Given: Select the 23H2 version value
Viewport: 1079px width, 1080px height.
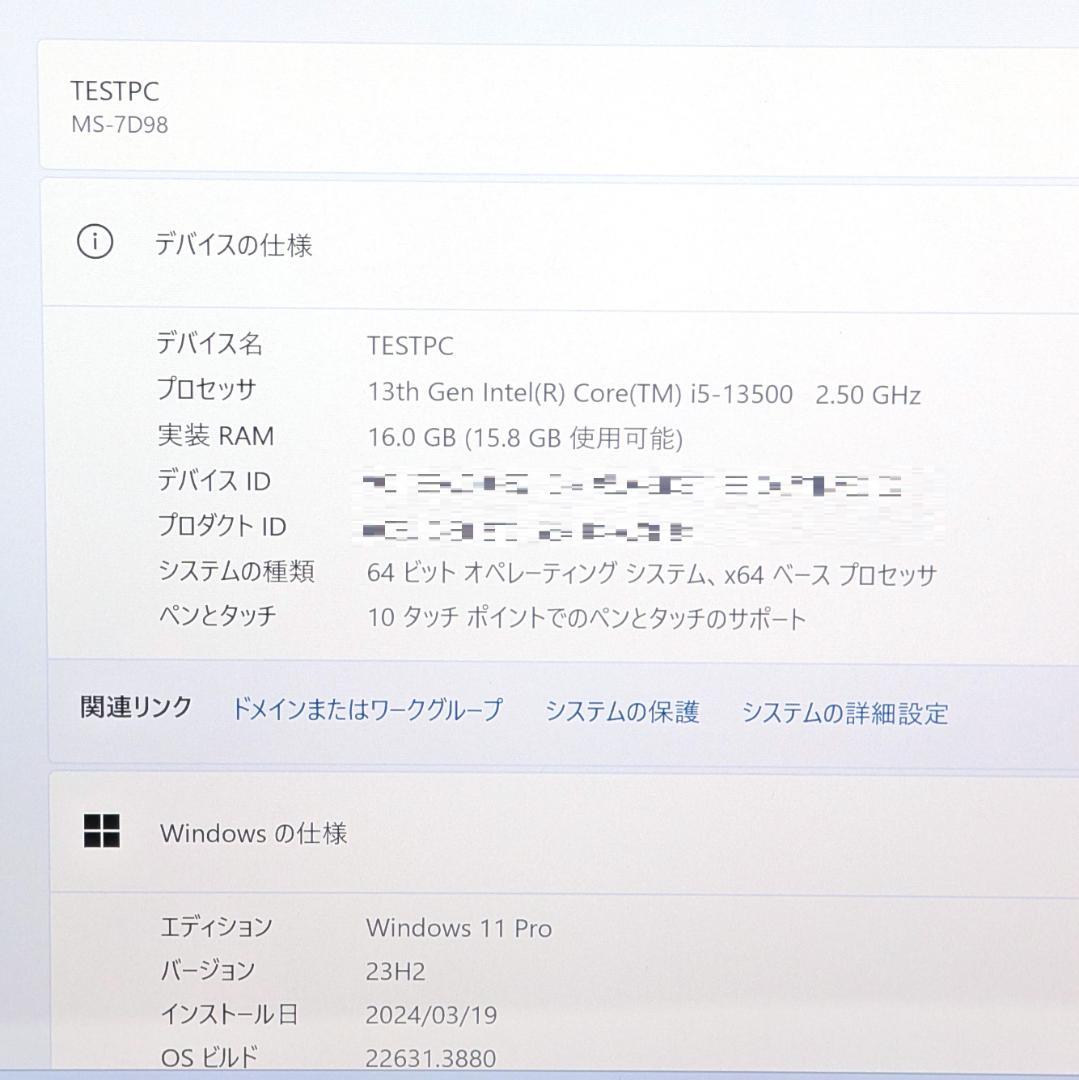Looking at the screenshot, I should [x=395, y=972].
